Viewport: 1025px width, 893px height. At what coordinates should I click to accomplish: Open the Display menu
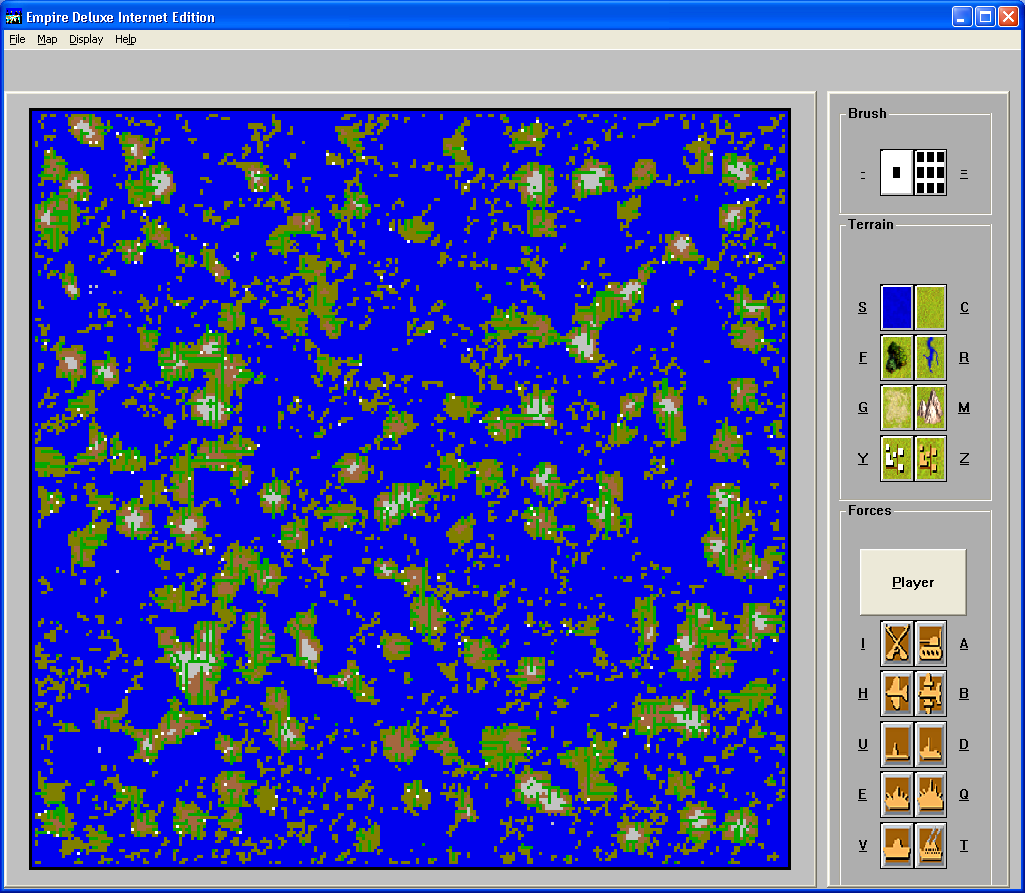pos(86,40)
